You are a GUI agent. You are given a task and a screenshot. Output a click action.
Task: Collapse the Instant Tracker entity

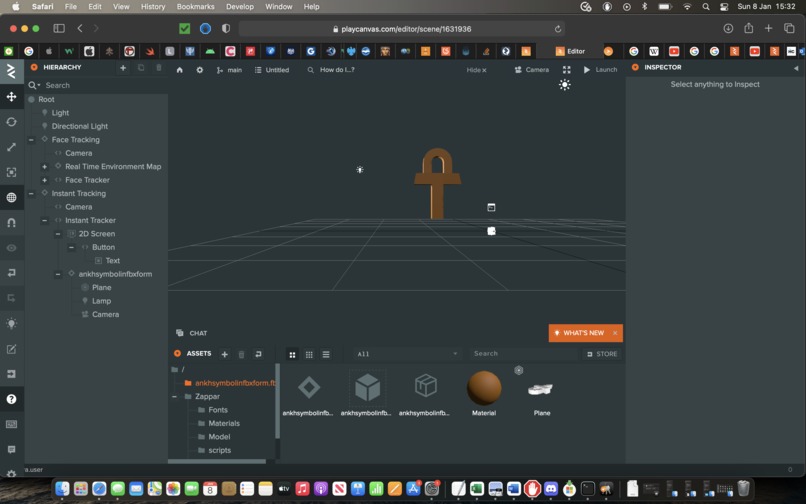pos(45,221)
